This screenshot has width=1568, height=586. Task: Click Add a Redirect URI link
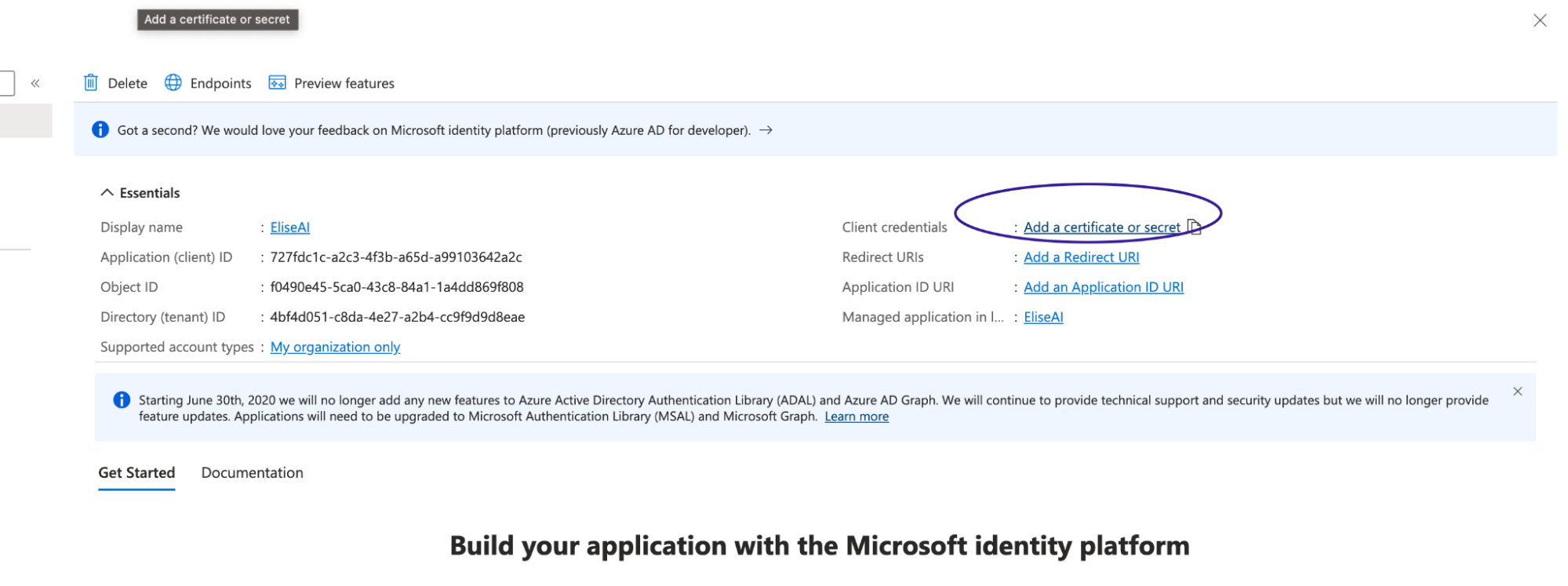pyautogui.click(x=1082, y=257)
